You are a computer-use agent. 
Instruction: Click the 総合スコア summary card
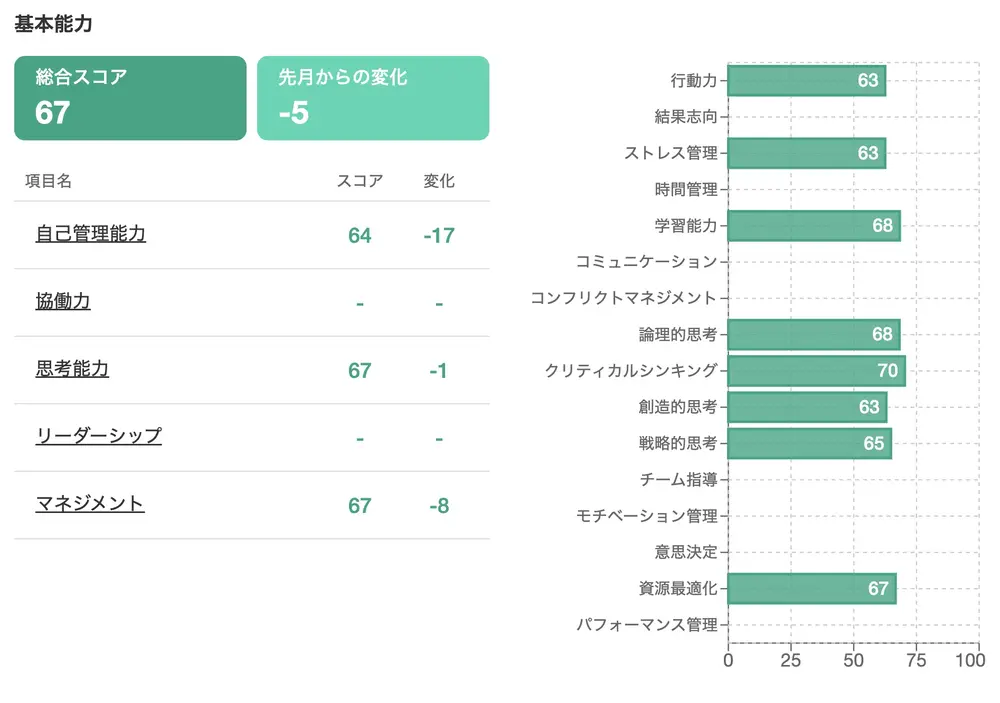point(130,98)
